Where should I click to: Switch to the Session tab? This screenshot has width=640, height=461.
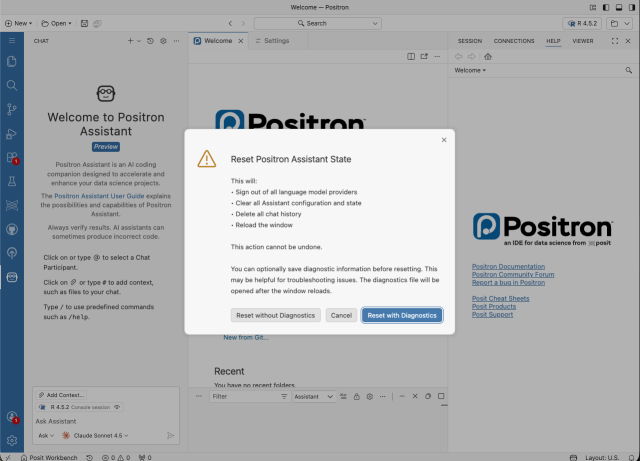[470, 41]
